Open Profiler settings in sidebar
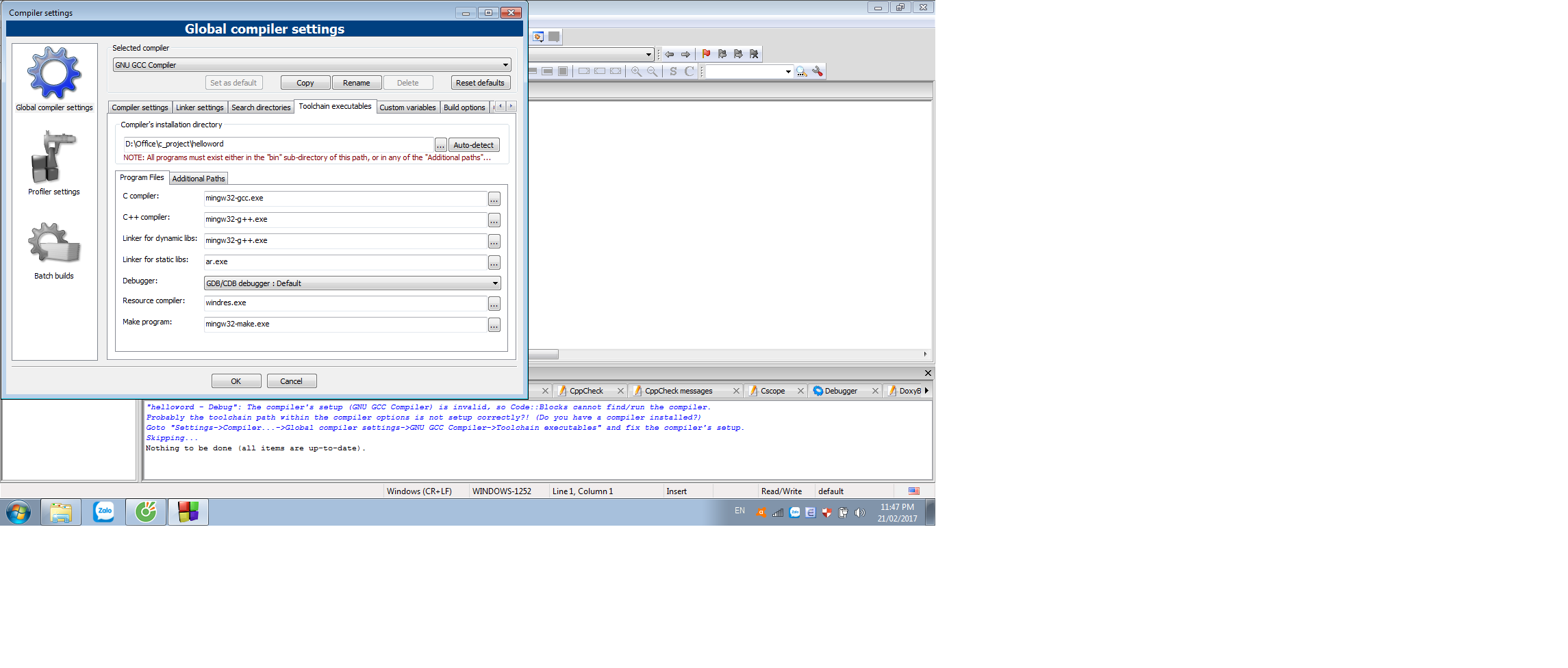The height and width of the screenshot is (668, 1568). [x=54, y=164]
